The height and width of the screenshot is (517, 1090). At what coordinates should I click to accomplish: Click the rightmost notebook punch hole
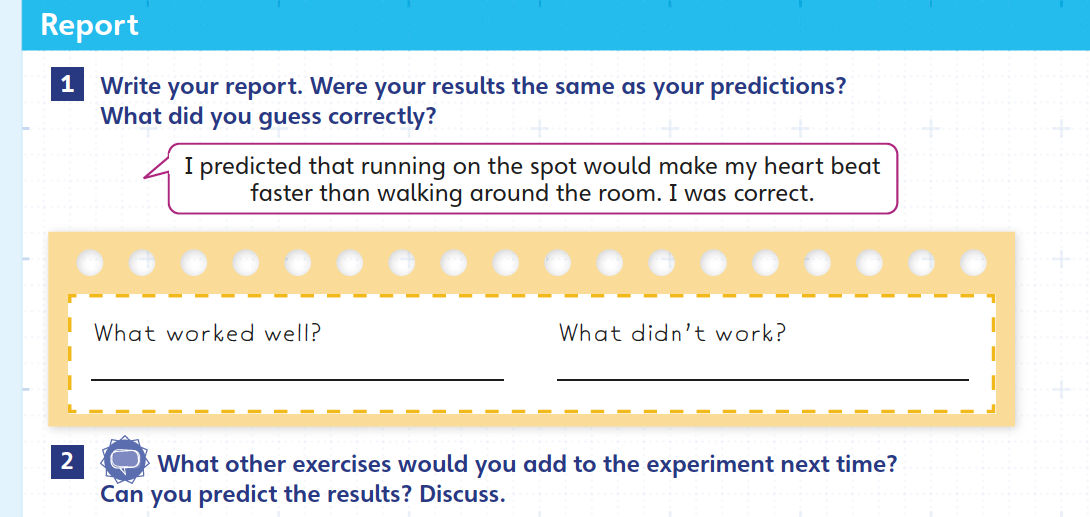973,262
